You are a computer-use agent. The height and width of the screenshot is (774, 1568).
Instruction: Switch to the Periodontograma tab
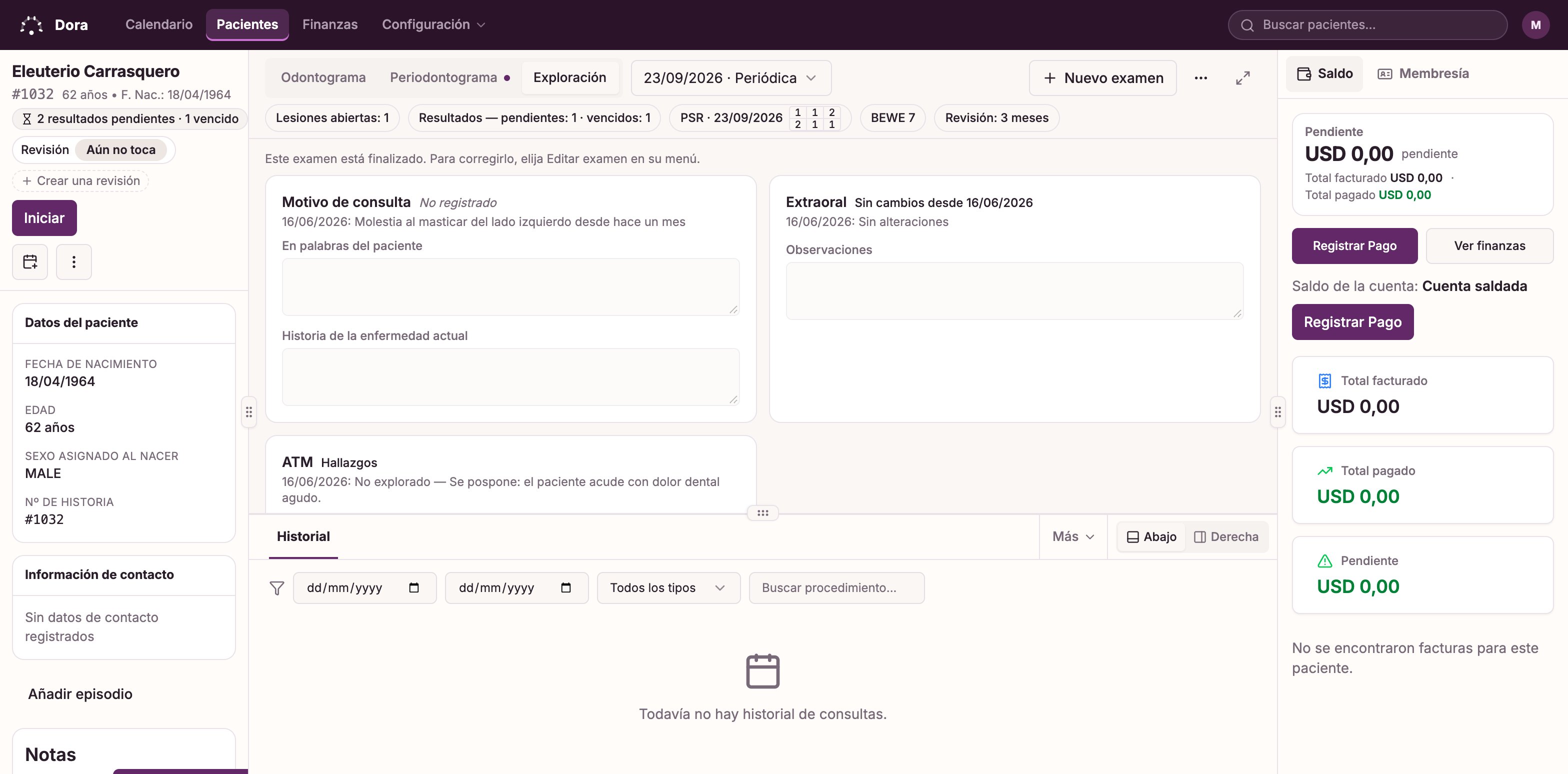point(449,78)
